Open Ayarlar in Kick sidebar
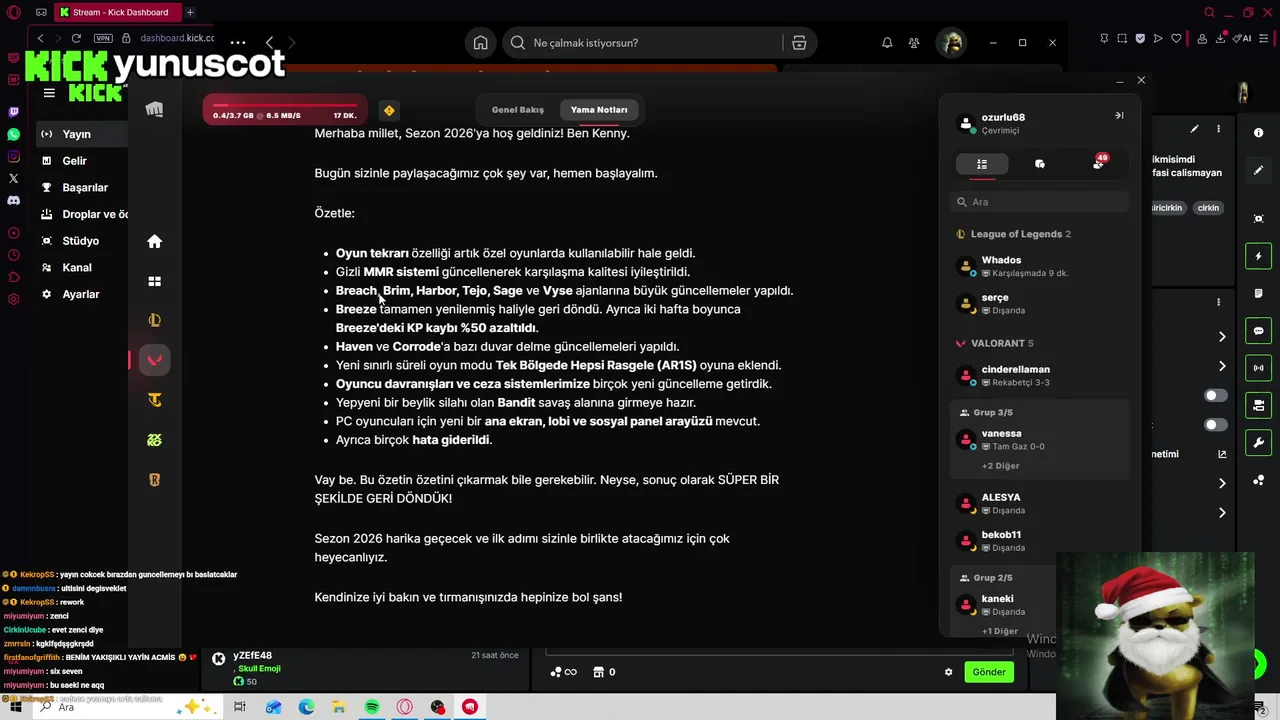Image resolution: width=1280 pixels, height=720 pixels. 84,295
